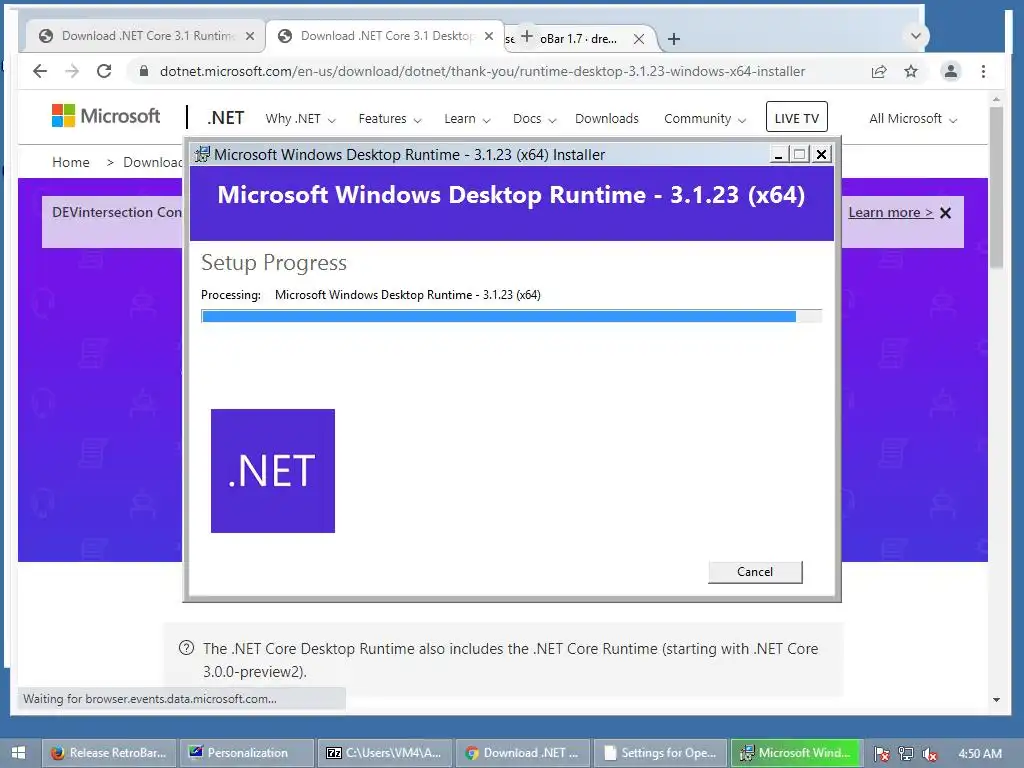Screen dimensions: 1024x768
Task: Click the network tray icon
Action: [x=906, y=754]
